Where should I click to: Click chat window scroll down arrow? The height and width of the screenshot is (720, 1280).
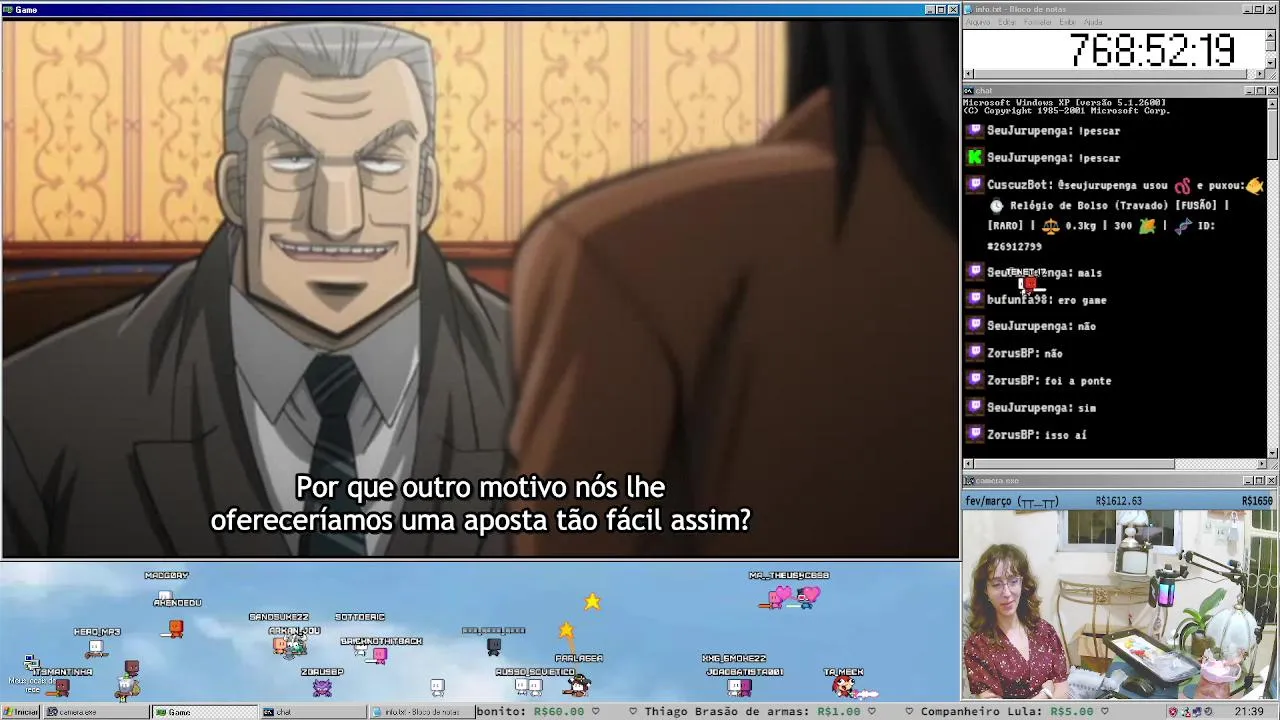(1272, 452)
